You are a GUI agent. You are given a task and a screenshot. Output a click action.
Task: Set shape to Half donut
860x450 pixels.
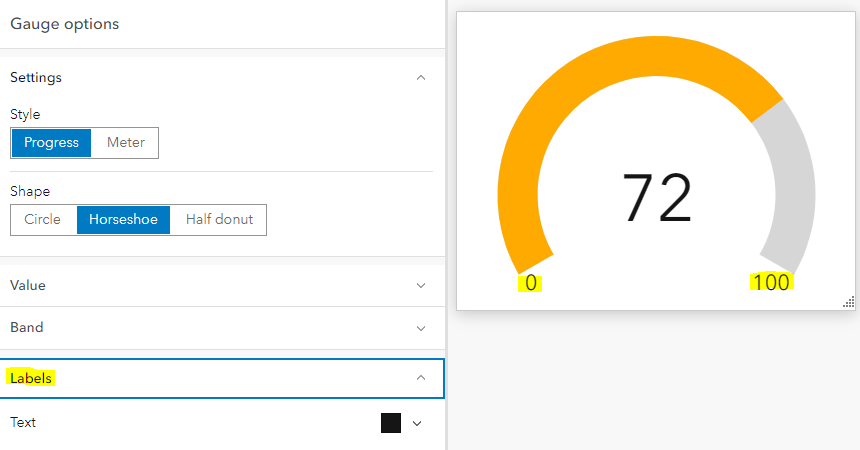pos(219,220)
